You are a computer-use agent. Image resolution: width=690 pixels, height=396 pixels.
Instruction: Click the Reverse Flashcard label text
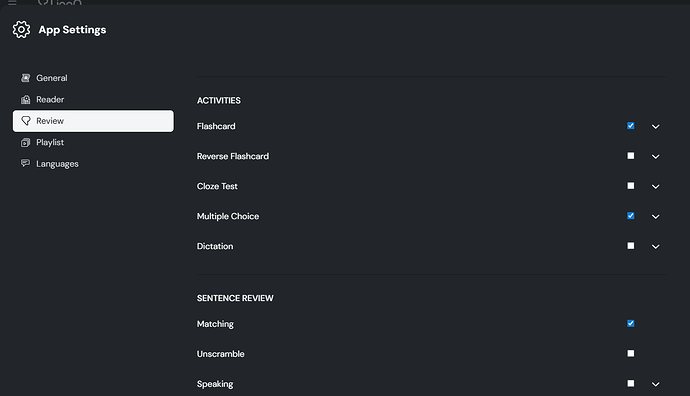coord(233,156)
